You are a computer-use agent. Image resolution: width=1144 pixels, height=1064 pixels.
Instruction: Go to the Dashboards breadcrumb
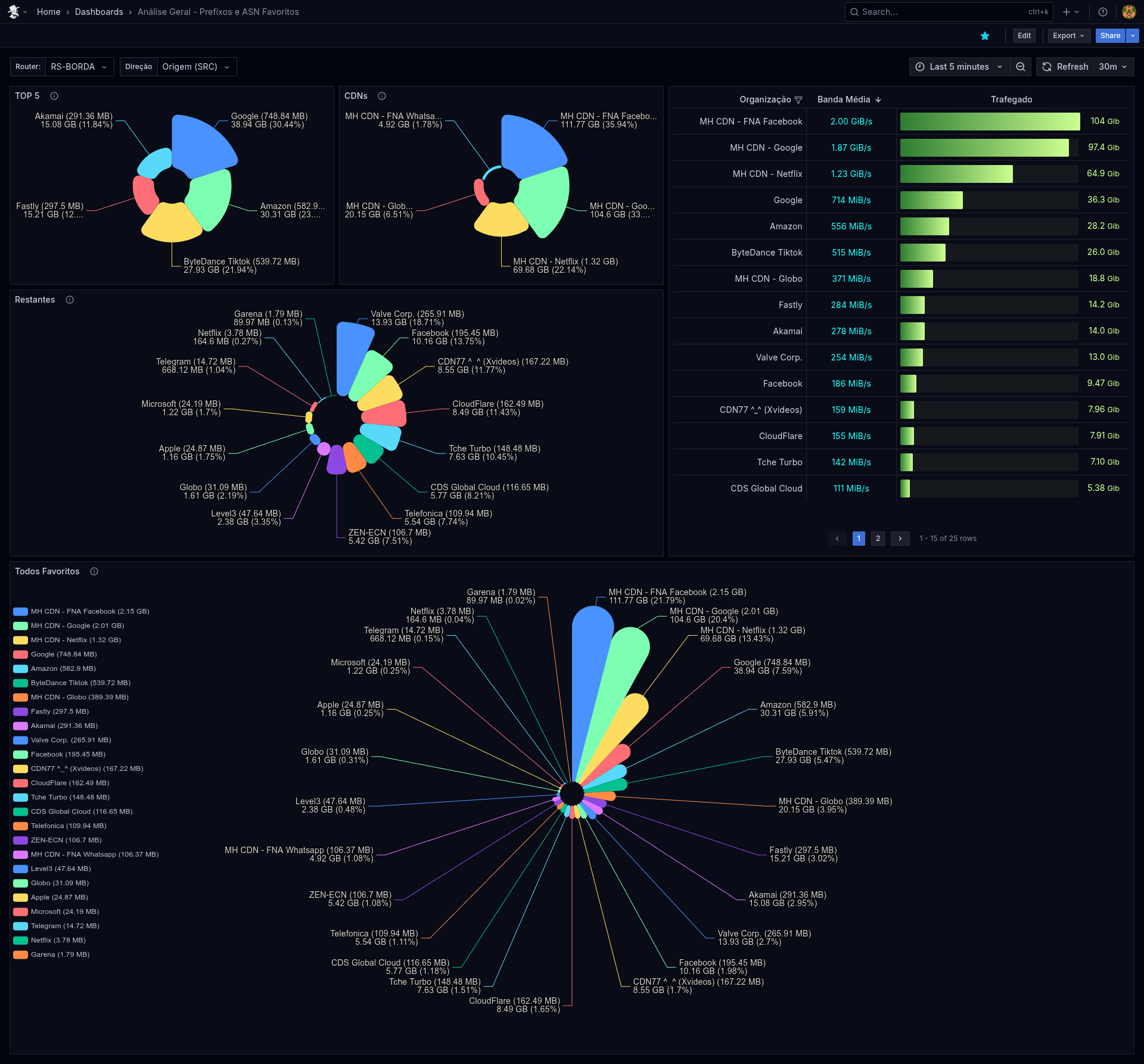click(99, 12)
